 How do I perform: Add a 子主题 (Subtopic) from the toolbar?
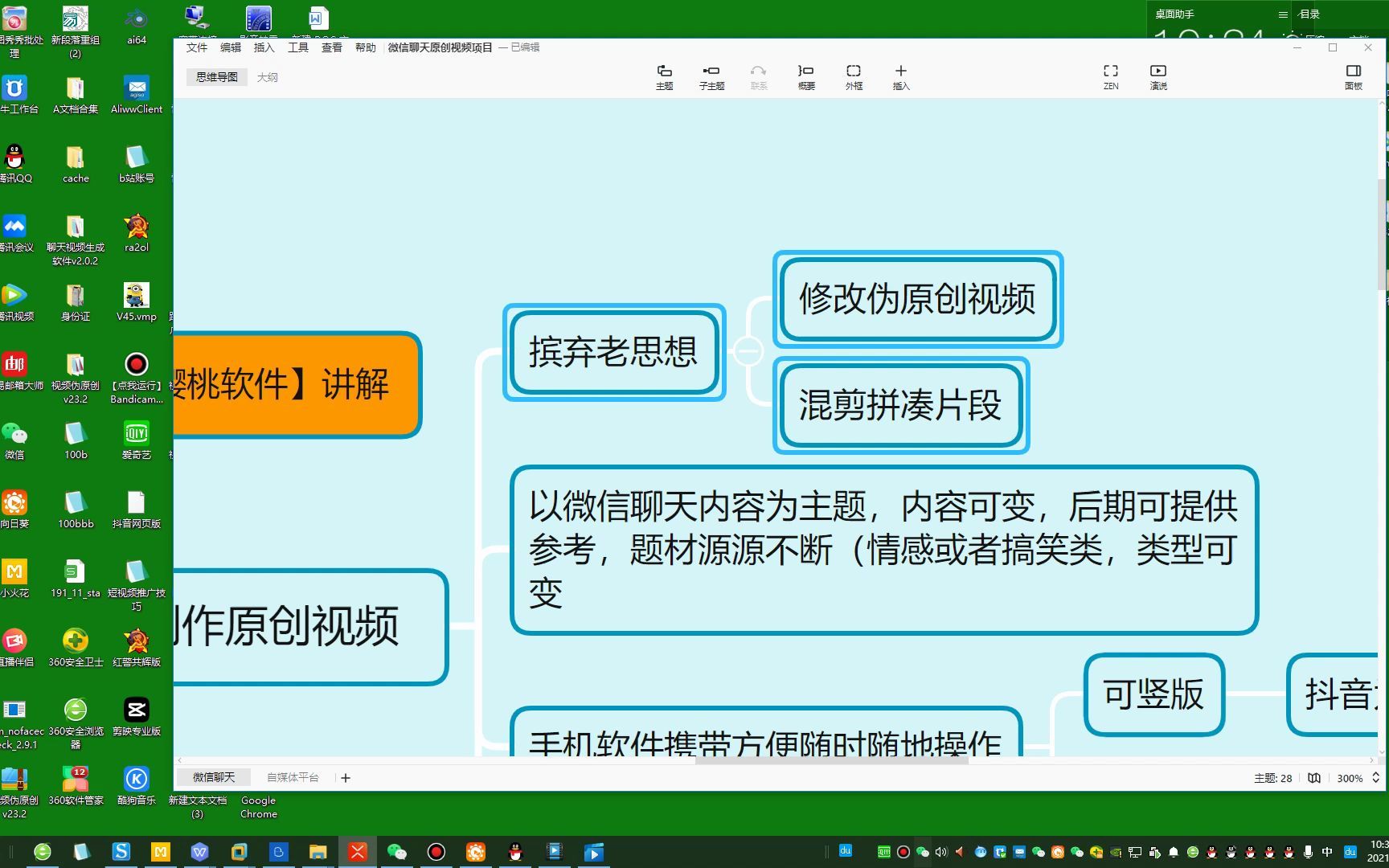711,76
